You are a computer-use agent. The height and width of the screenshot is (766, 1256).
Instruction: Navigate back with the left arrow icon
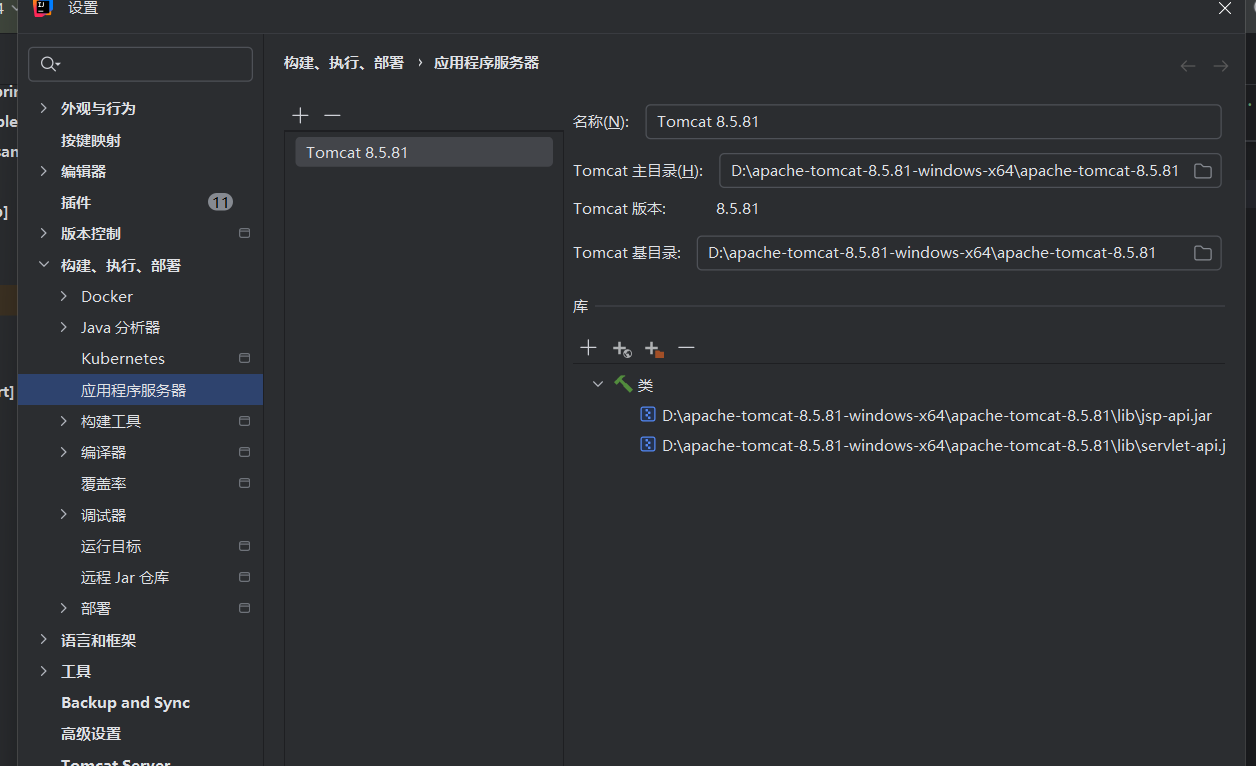(1188, 66)
